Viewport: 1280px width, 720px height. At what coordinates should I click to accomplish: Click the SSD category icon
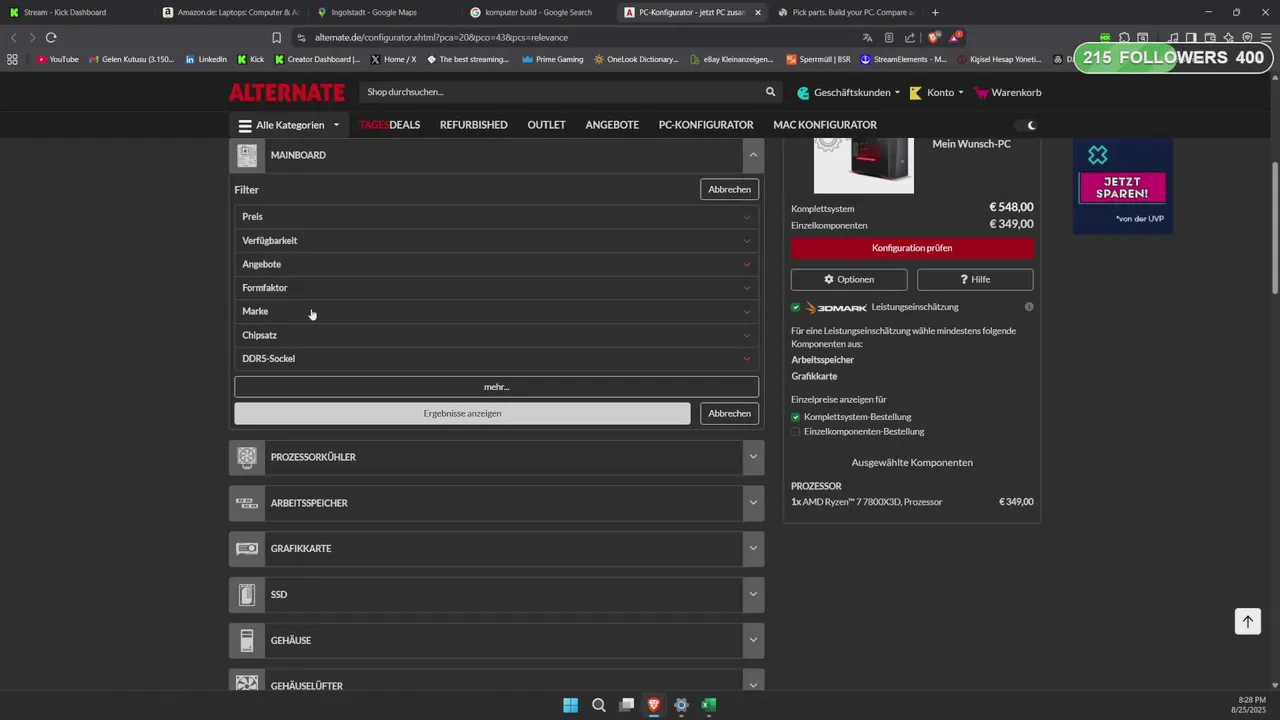coord(247,595)
